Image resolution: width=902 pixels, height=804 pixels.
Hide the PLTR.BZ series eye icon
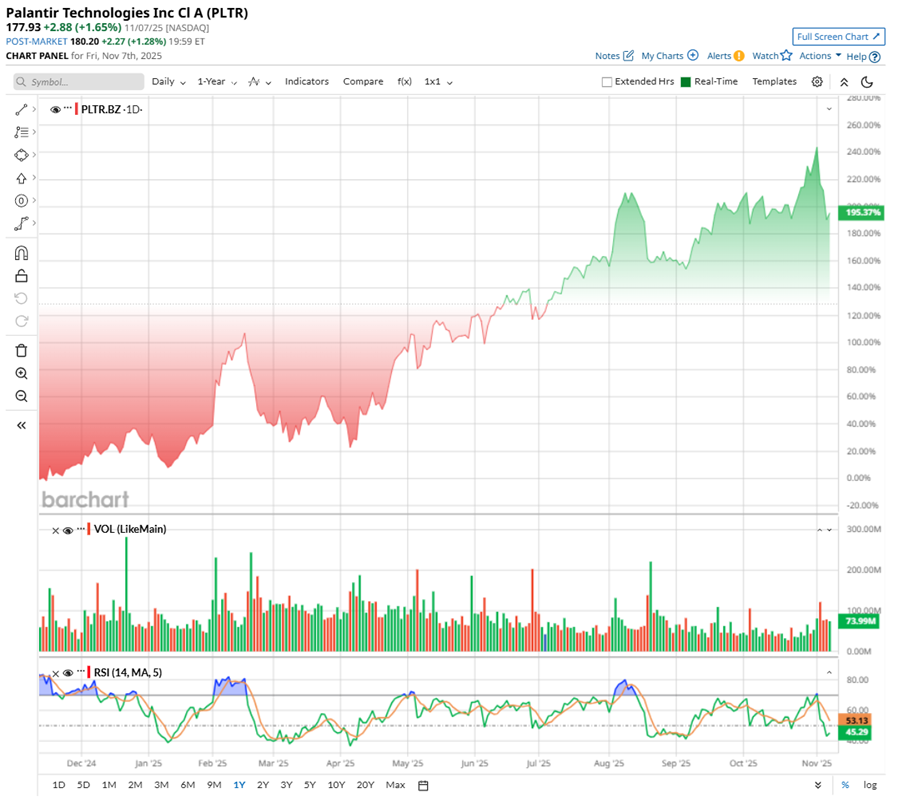tap(55, 109)
